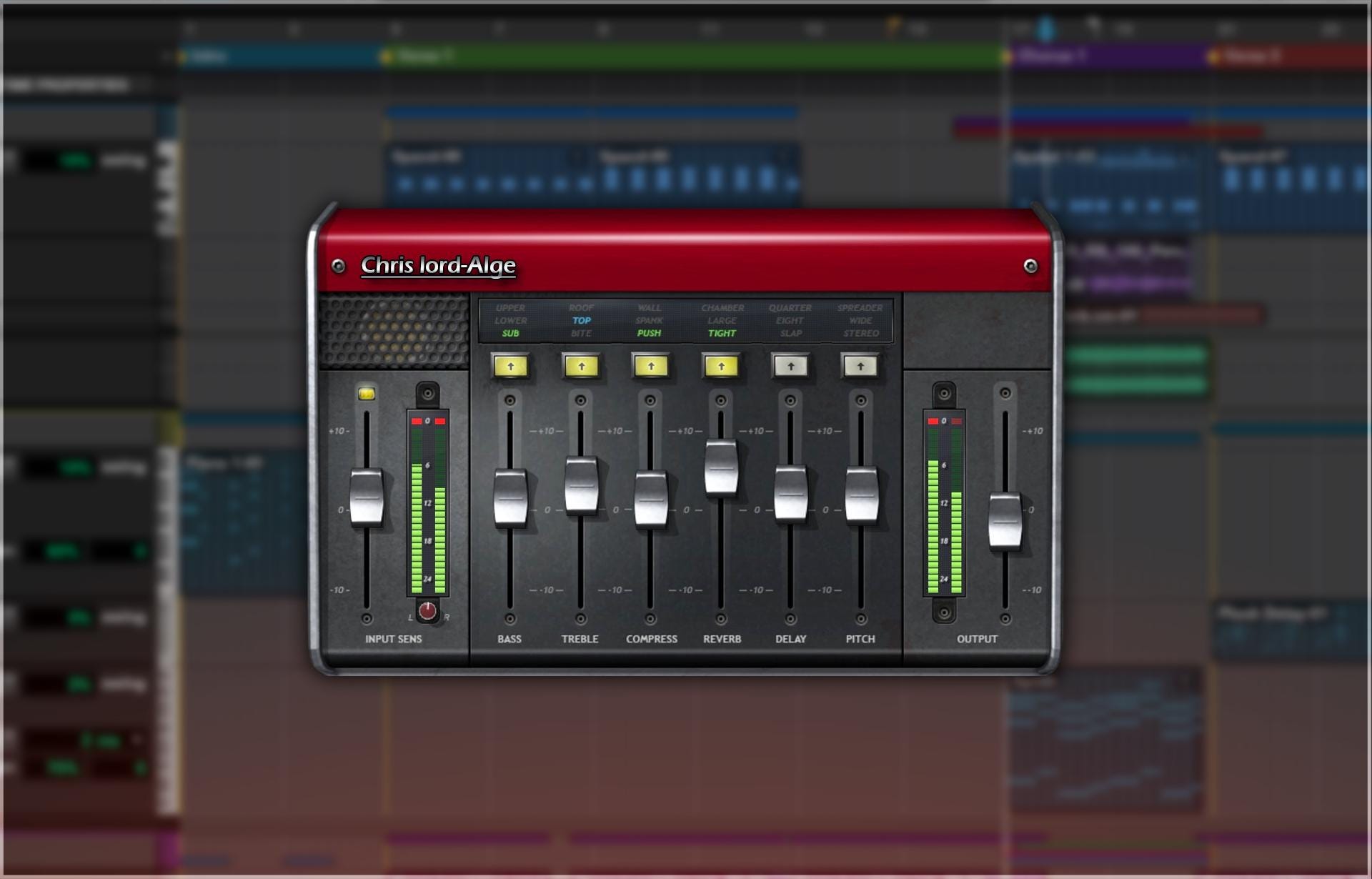The width and height of the screenshot is (1372, 879).
Task: Select UPPER bass mode label
Action: 510,308
